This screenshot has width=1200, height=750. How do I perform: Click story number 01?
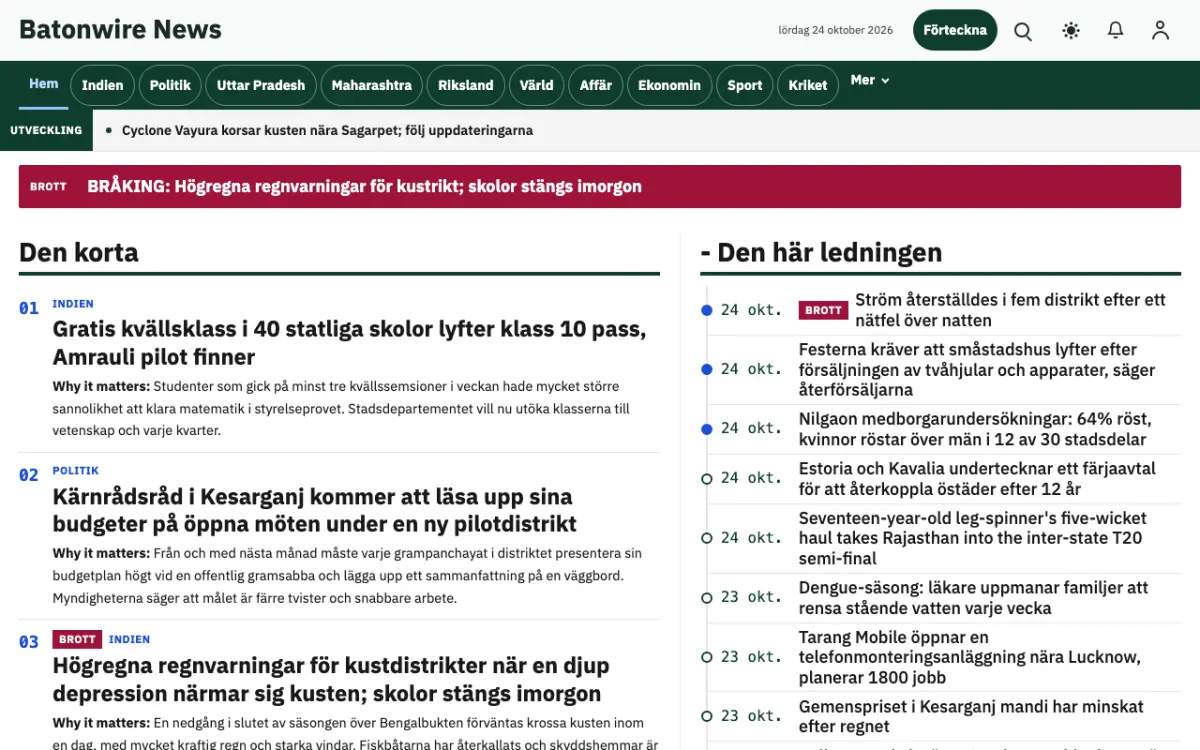coord(29,308)
